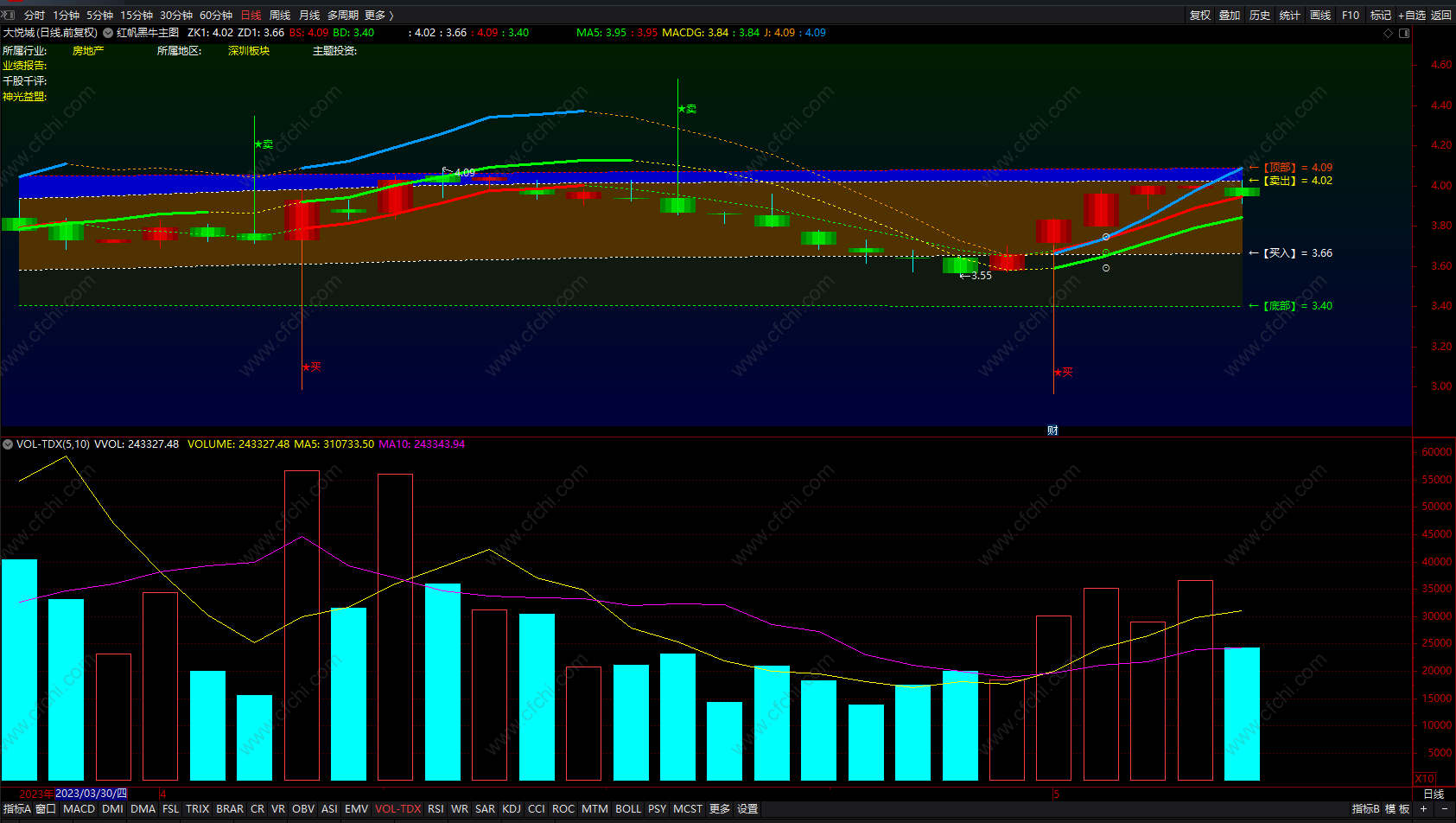Select the BRAR indicator tab

[x=230, y=809]
